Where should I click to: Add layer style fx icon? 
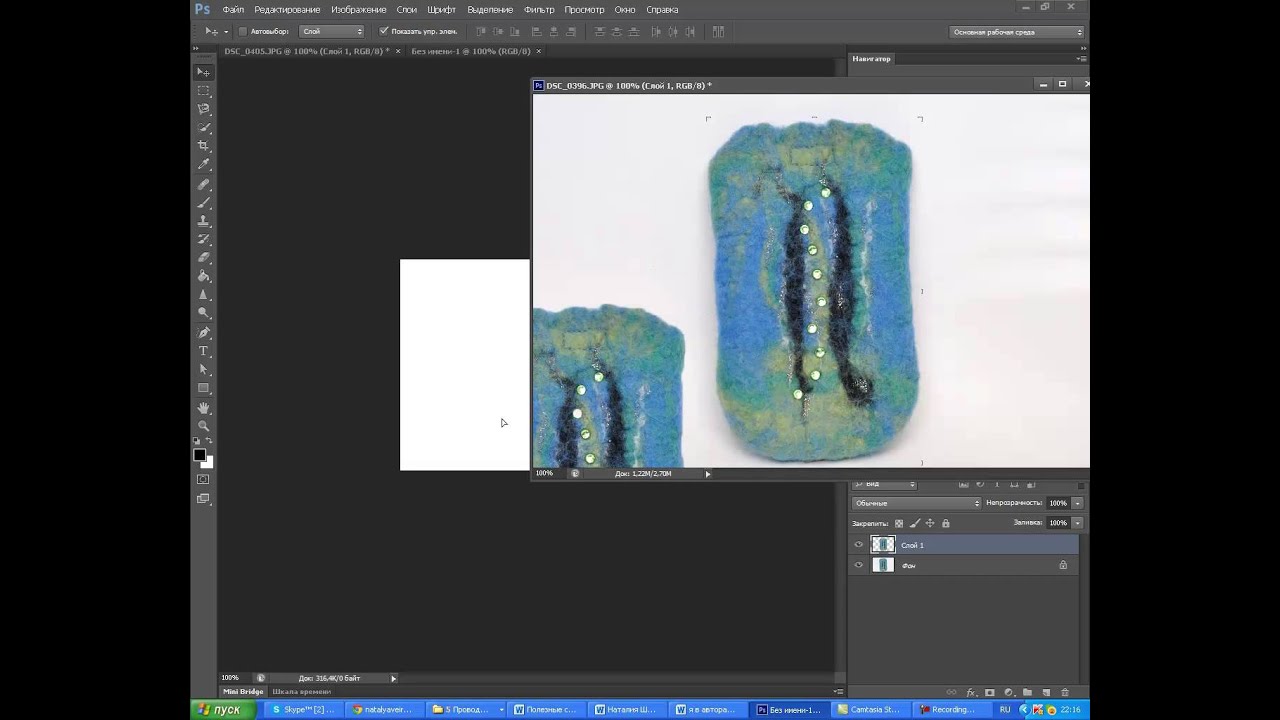pyautogui.click(x=971, y=692)
